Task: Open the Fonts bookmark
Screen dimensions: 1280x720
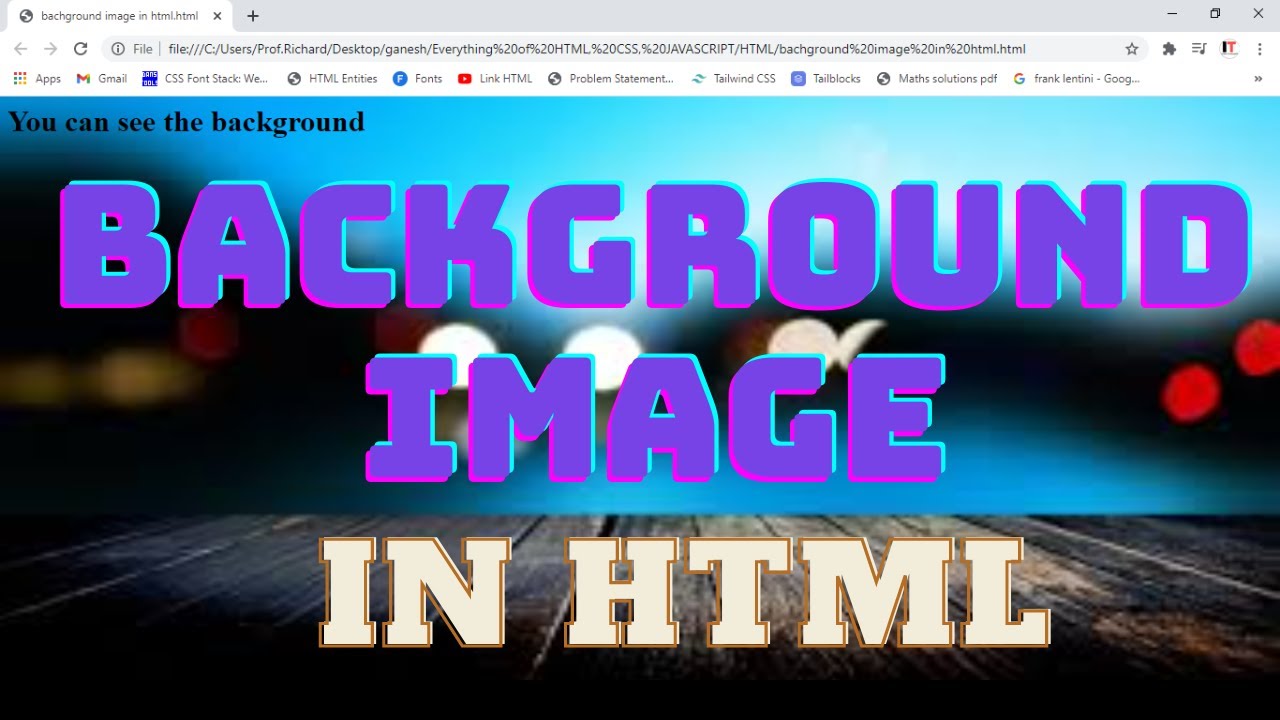Action: point(418,78)
